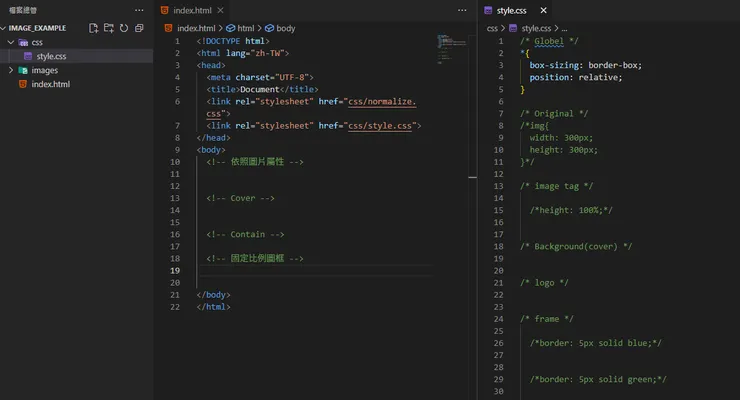This screenshot has height=400, width=740.
Task: Place the cursor on empty line 19 of index.html
Action: coord(300,271)
